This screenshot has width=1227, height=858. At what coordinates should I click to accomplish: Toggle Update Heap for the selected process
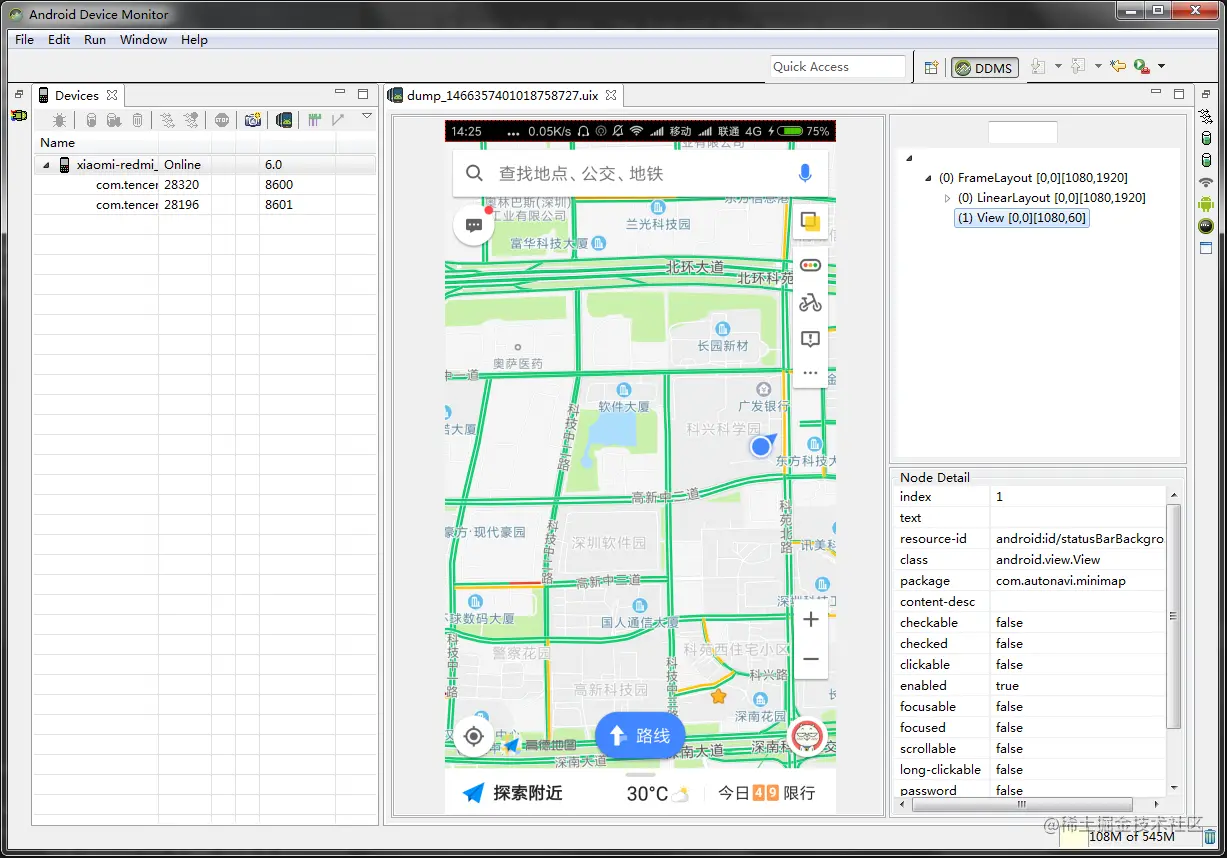(x=90, y=119)
